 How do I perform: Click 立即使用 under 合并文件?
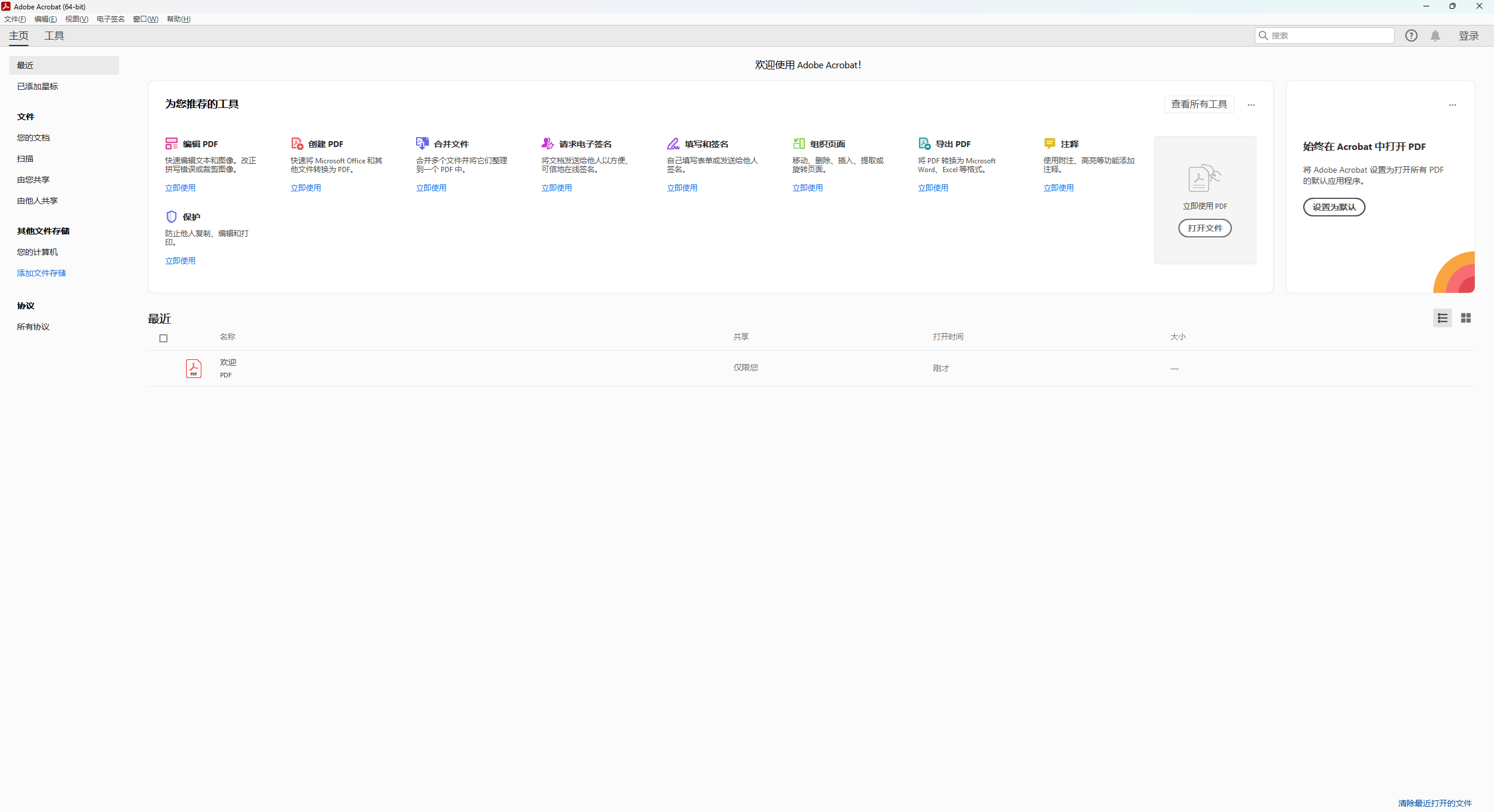[x=431, y=188]
